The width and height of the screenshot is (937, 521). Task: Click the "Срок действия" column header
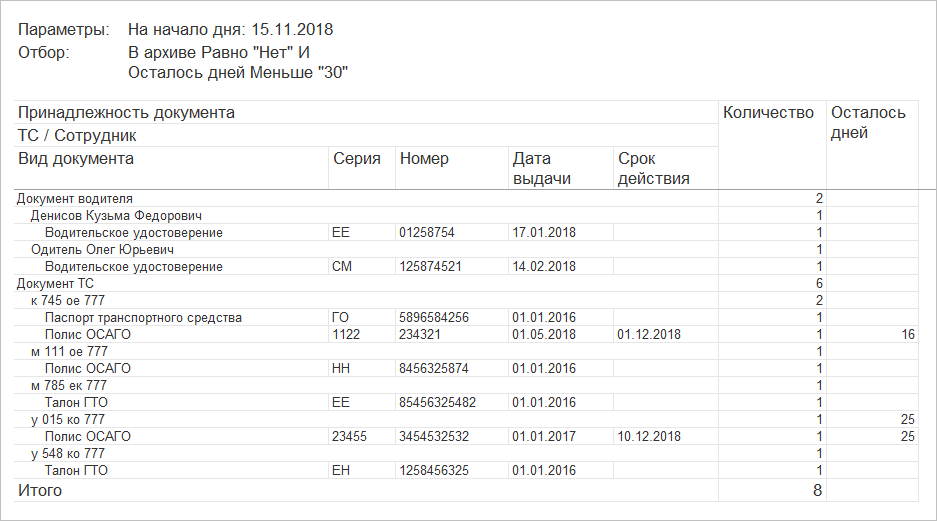pos(654,168)
